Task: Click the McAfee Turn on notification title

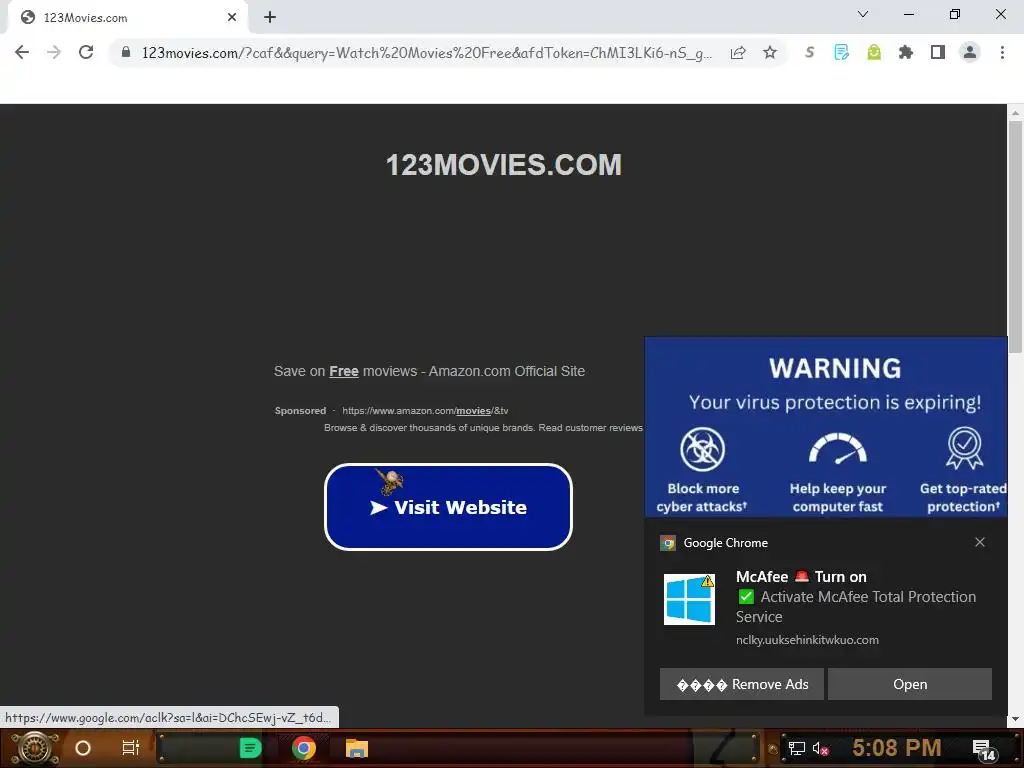Action: [801, 577]
